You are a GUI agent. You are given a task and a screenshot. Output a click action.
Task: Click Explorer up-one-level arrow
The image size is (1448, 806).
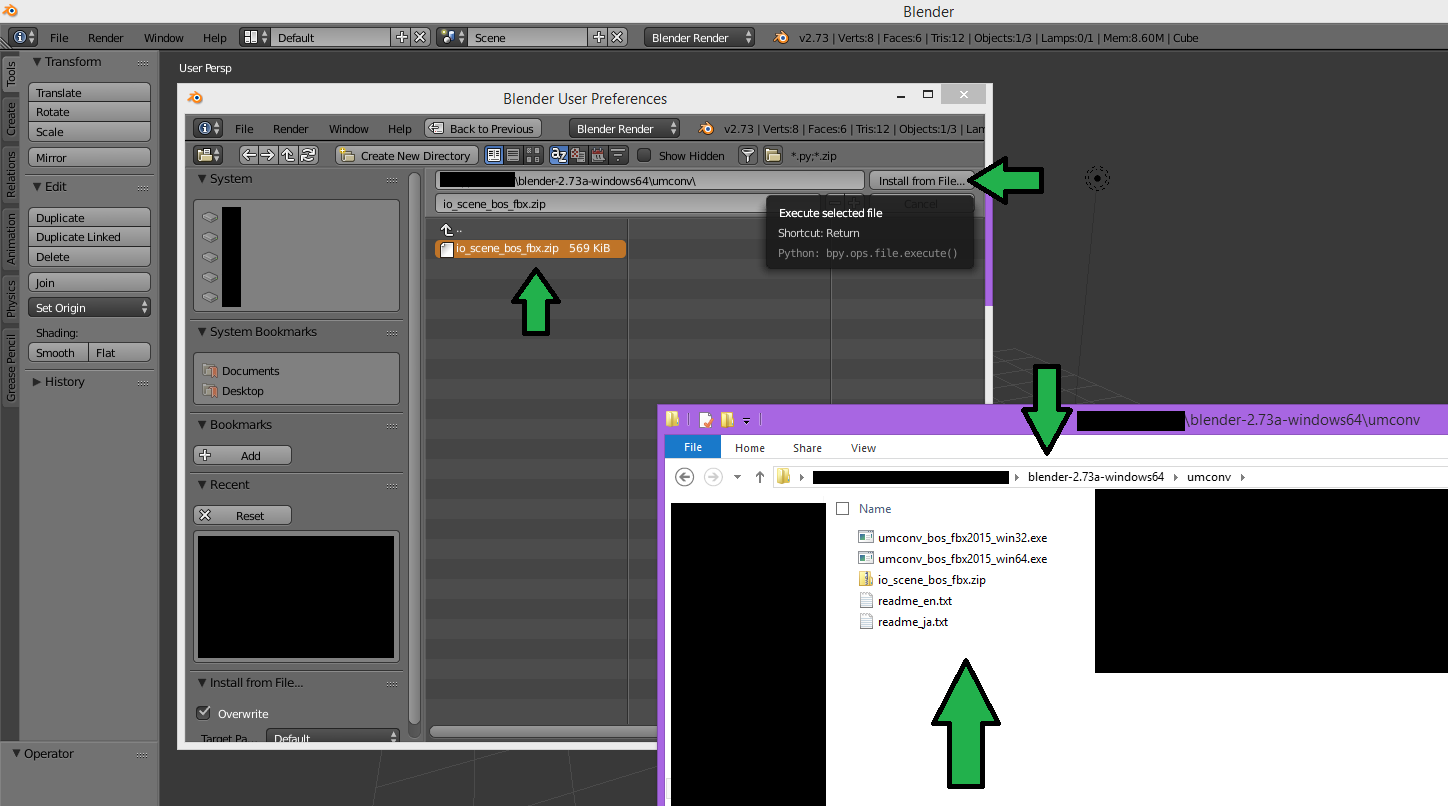pos(760,477)
